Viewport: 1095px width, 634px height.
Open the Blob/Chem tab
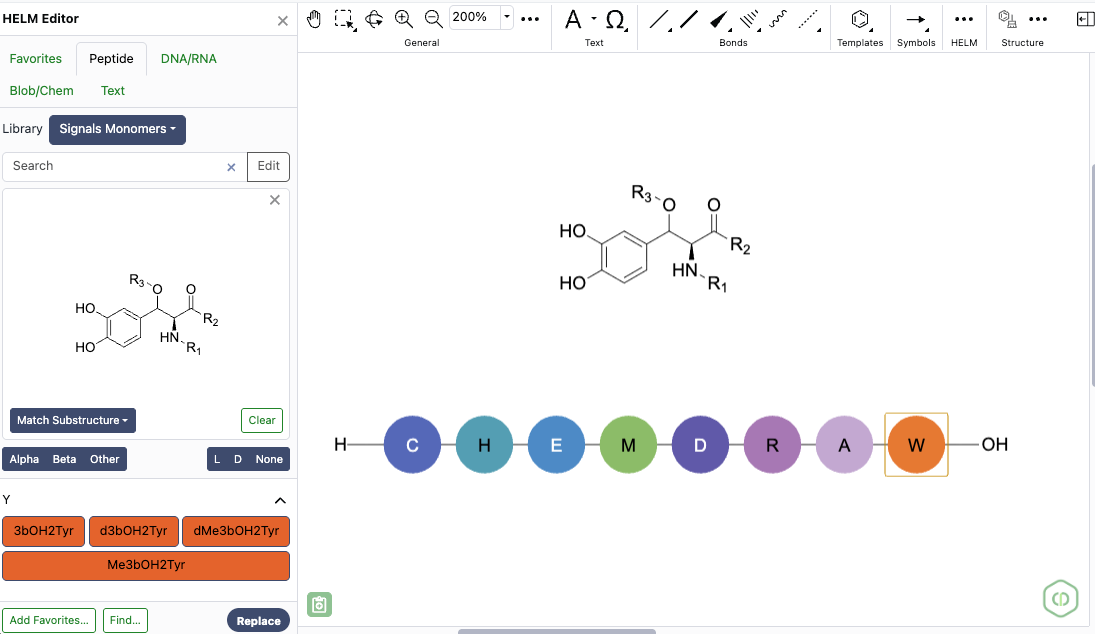coord(42,90)
